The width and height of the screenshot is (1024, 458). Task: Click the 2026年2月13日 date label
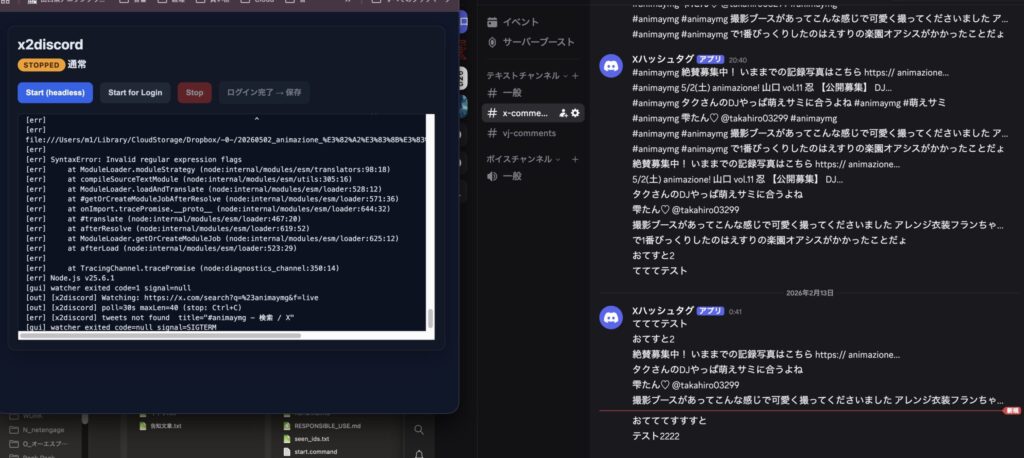pos(809,293)
